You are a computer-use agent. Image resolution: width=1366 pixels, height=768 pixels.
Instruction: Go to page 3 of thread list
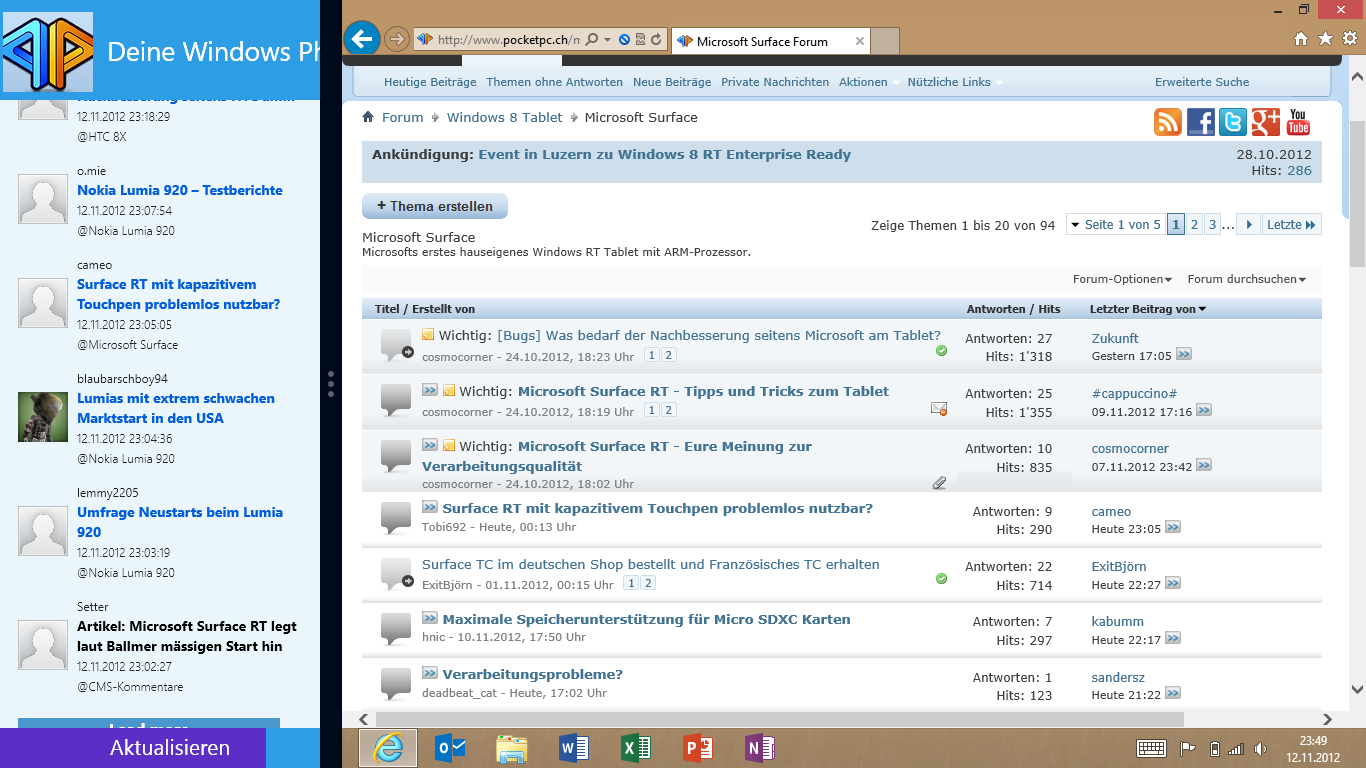[1212, 225]
